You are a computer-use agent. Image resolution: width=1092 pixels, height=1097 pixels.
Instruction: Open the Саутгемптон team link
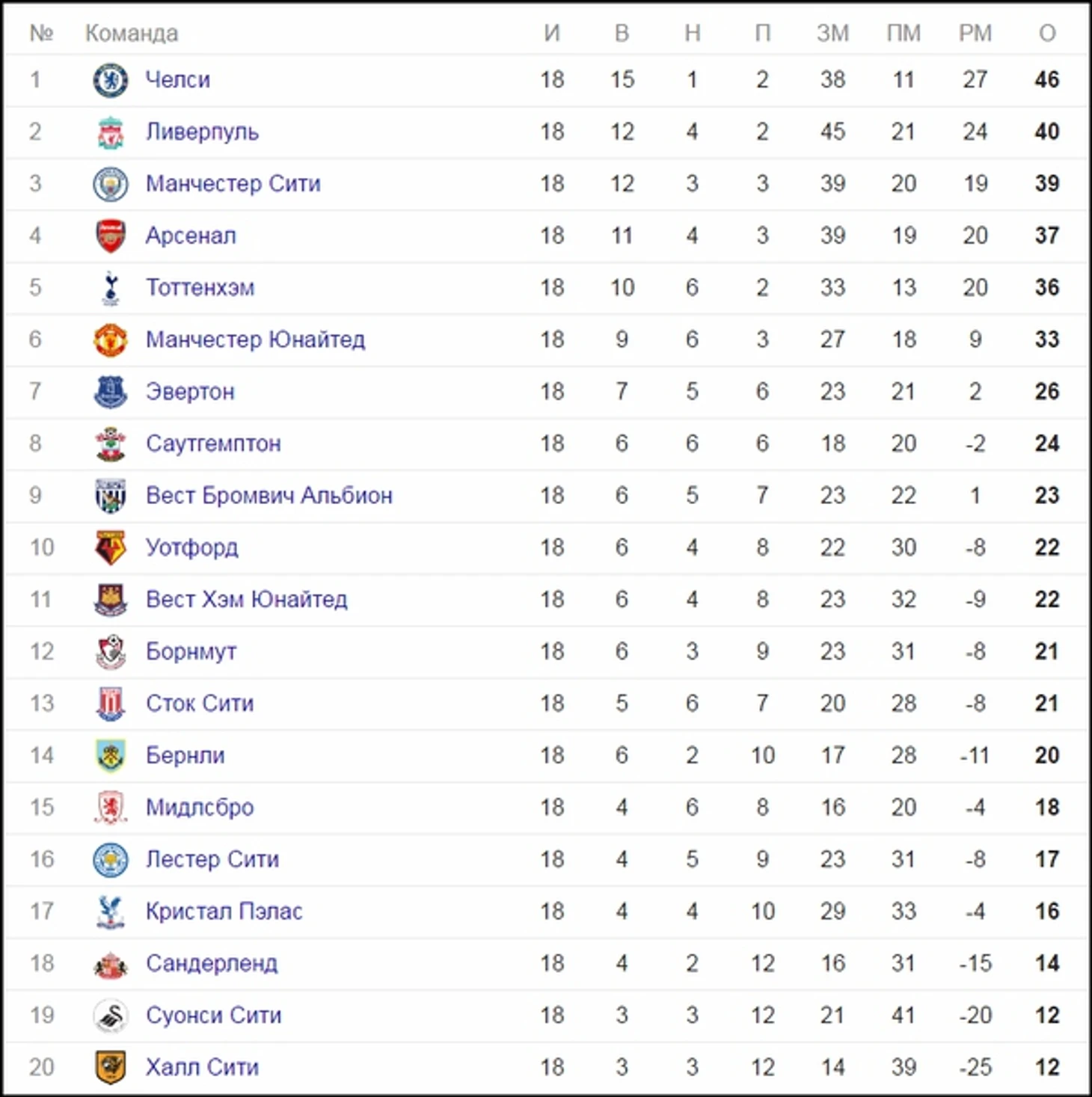coord(213,443)
